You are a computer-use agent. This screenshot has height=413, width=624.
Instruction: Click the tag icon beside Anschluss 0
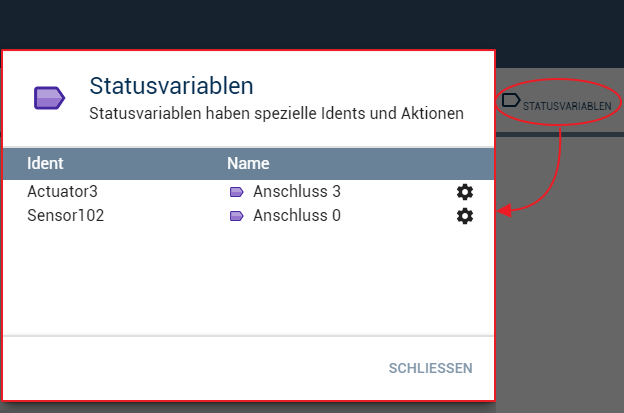point(237,215)
